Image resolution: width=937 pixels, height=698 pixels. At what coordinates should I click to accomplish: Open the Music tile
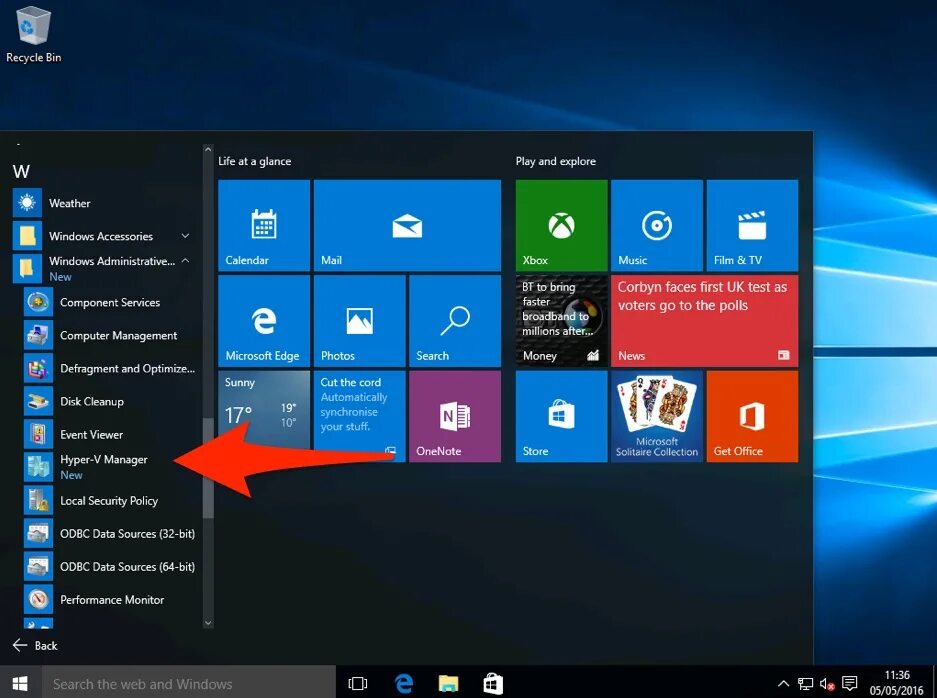(x=657, y=225)
